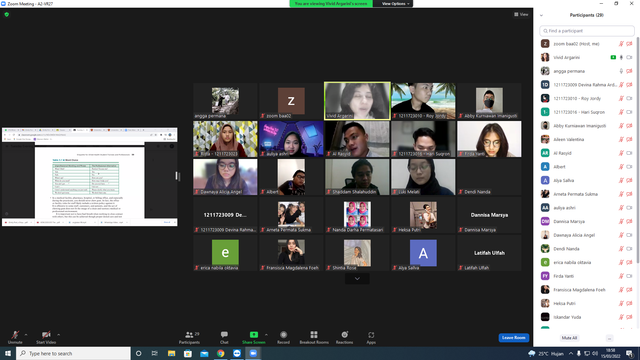Open share options arrow beside Share Screen
Image resolution: width=640 pixels, height=360 pixels.
coord(267,335)
